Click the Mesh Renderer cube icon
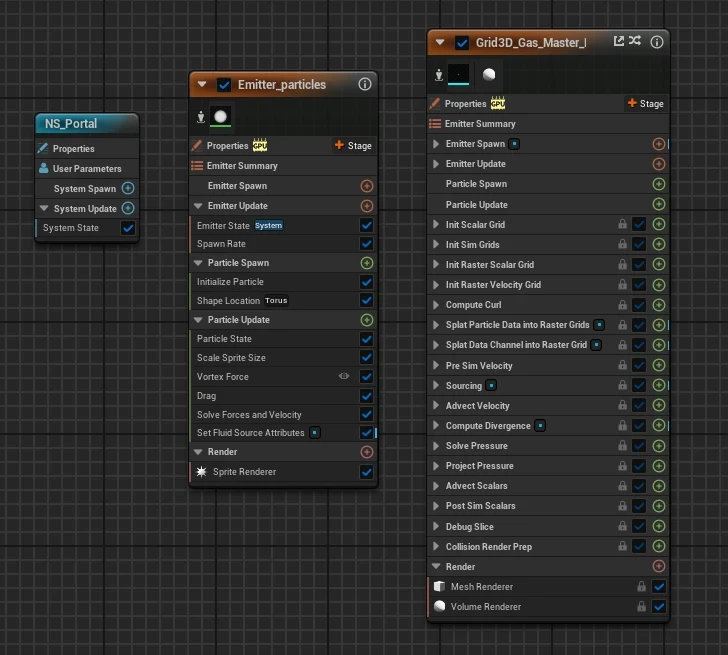Image resolution: width=728 pixels, height=655 pixels. pos(439,586)
